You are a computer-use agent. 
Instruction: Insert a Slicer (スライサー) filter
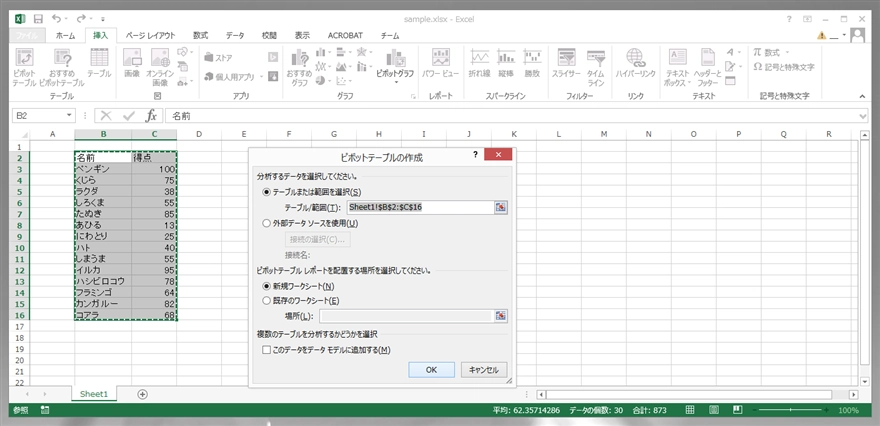(x=566, y=63)
